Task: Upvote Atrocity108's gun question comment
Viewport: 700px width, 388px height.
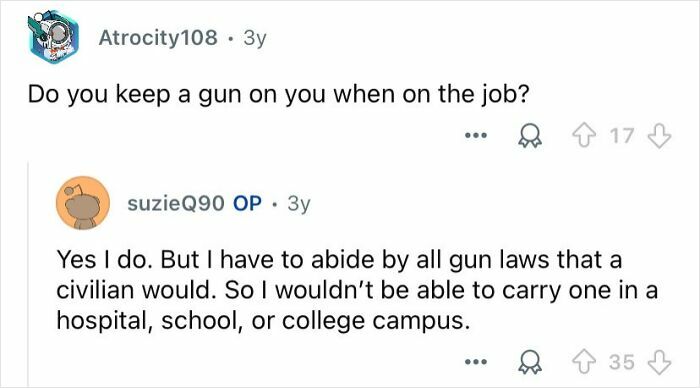Action: click(585, 136)
